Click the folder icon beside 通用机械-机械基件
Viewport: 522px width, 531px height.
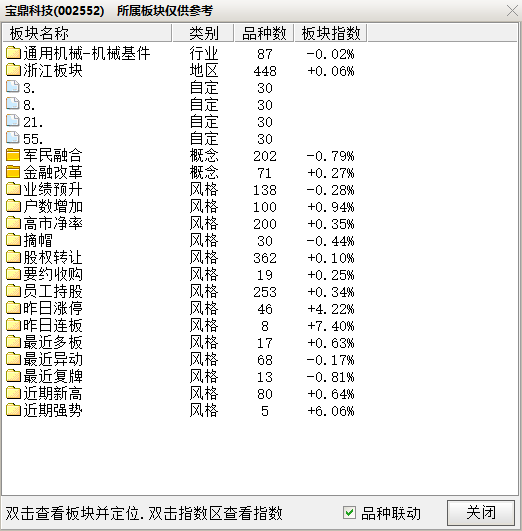(14, 53)
